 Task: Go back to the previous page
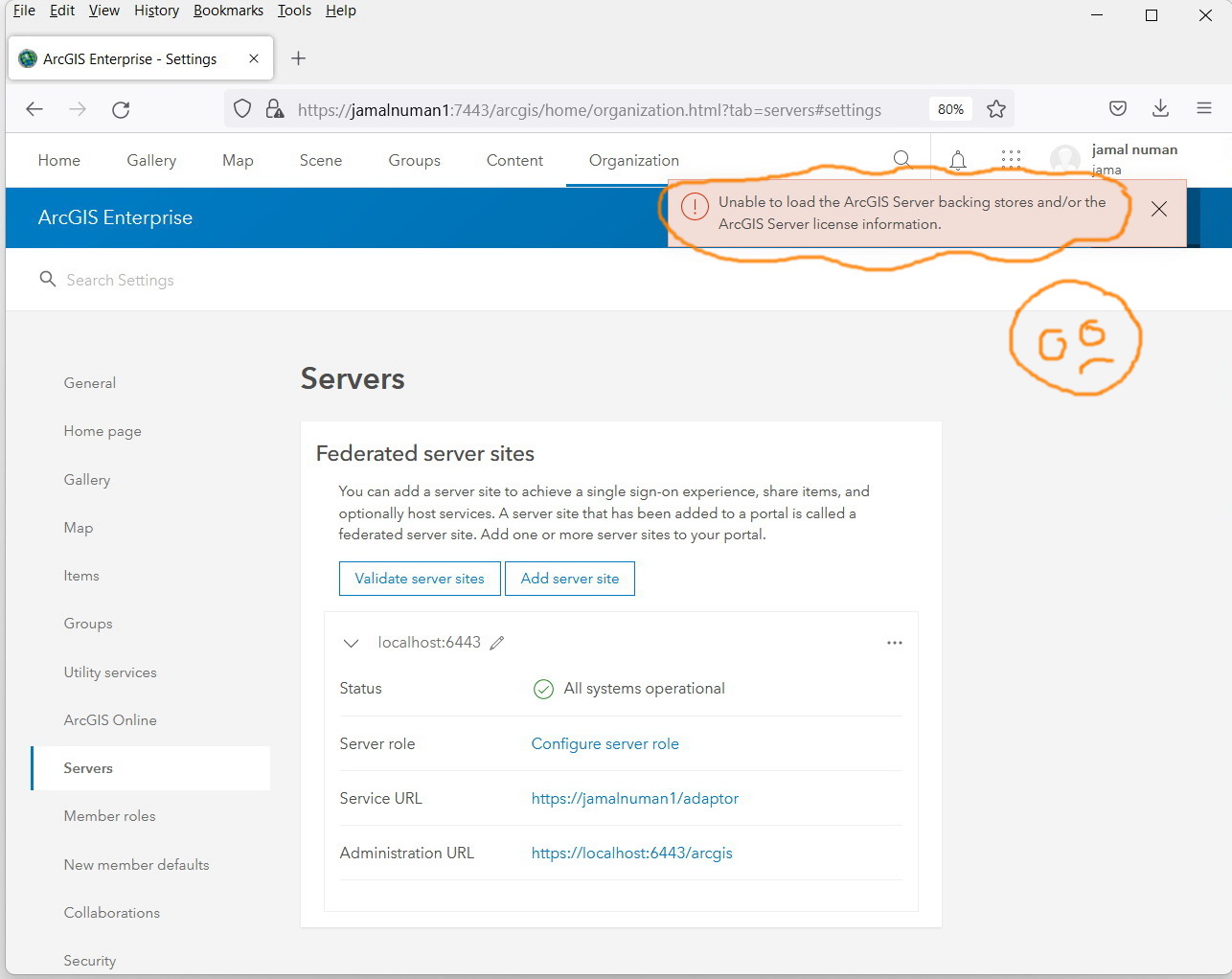34,109
